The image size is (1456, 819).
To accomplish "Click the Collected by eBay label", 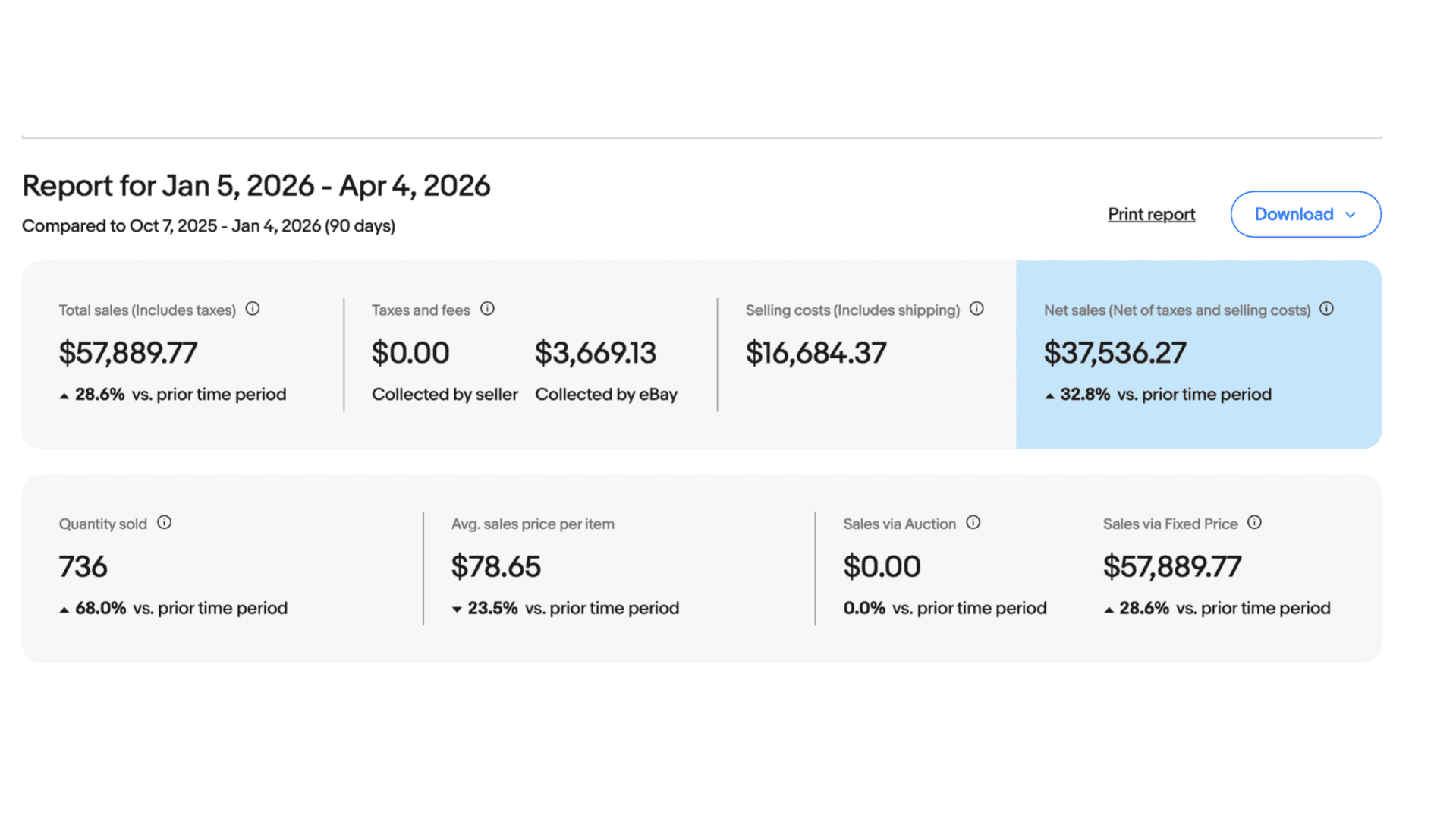I will pyautogui.click(x=606, y=395).
